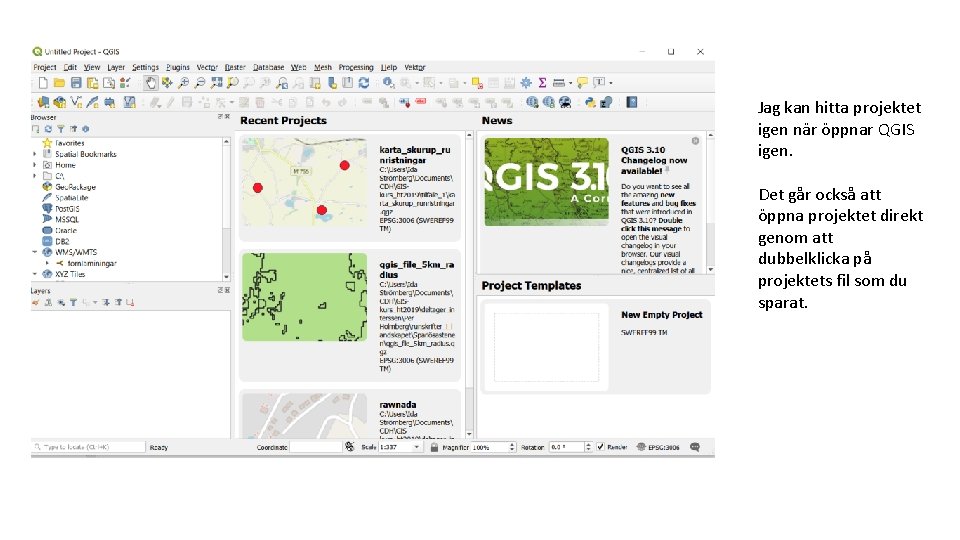Click the QGIS 3.10 changelog news thumbnail
Screen dimensions: 960x540
[x=547, y=182]
